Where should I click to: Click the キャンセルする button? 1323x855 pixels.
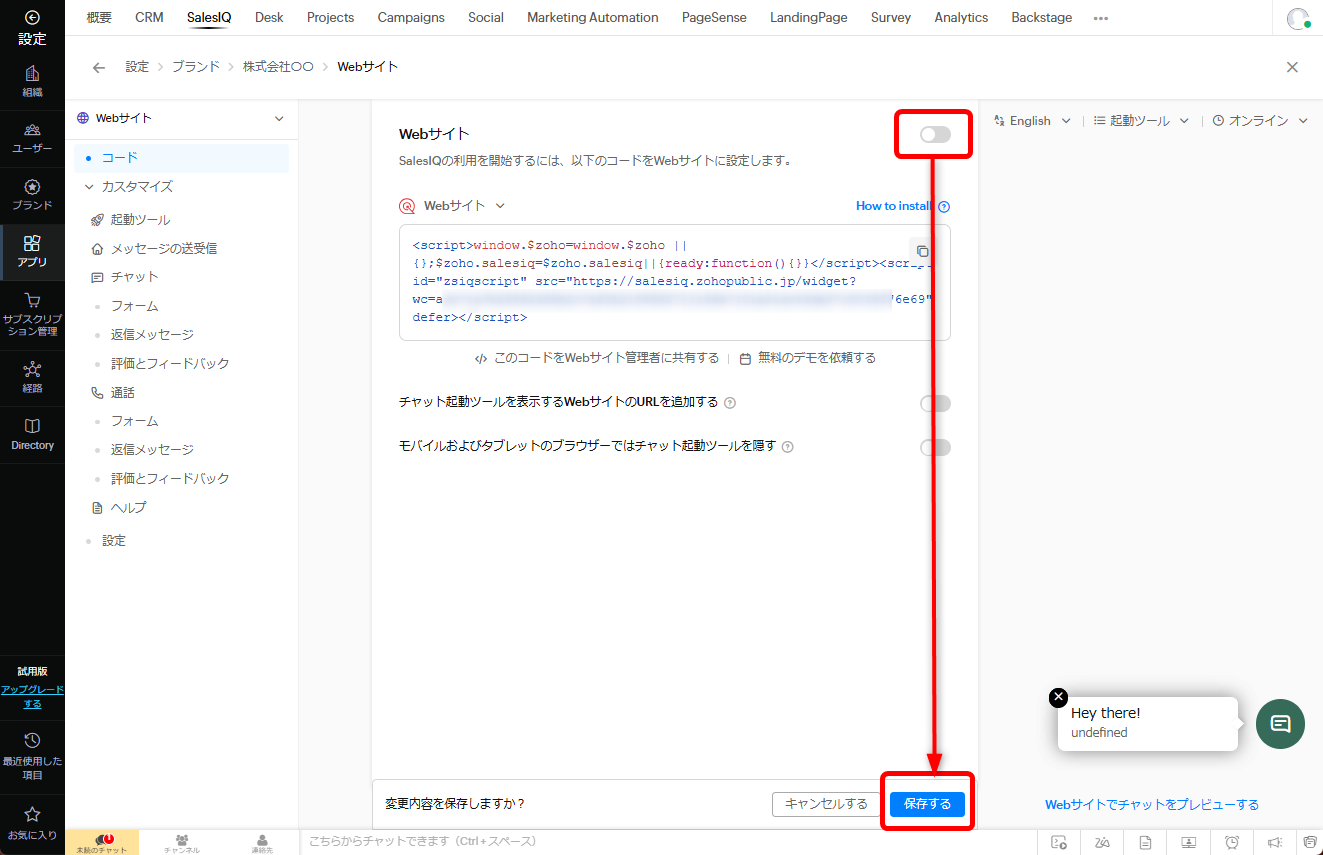[x=826, y=804]
